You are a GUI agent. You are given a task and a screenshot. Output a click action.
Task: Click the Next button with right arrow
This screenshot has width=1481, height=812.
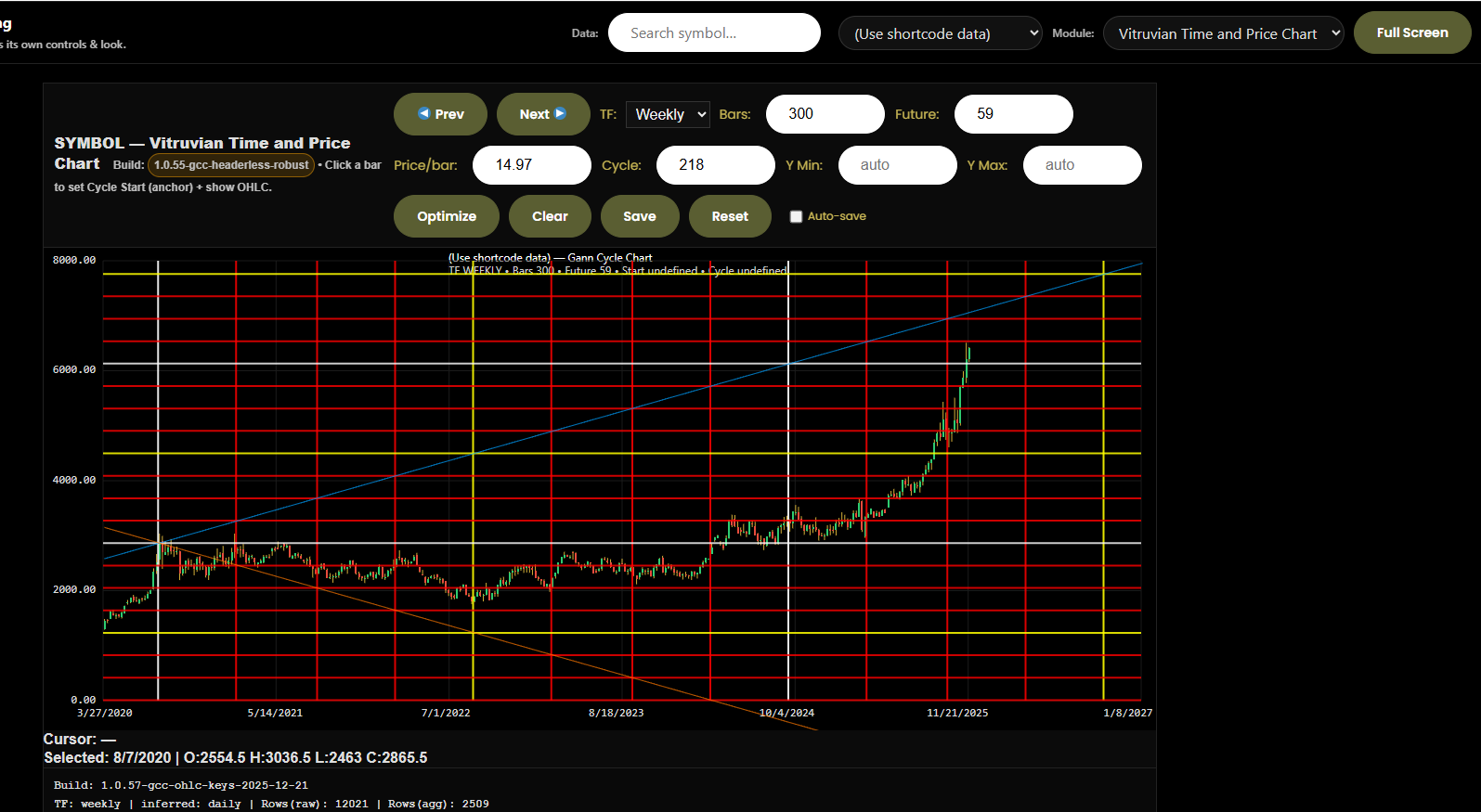click(542, 114)
